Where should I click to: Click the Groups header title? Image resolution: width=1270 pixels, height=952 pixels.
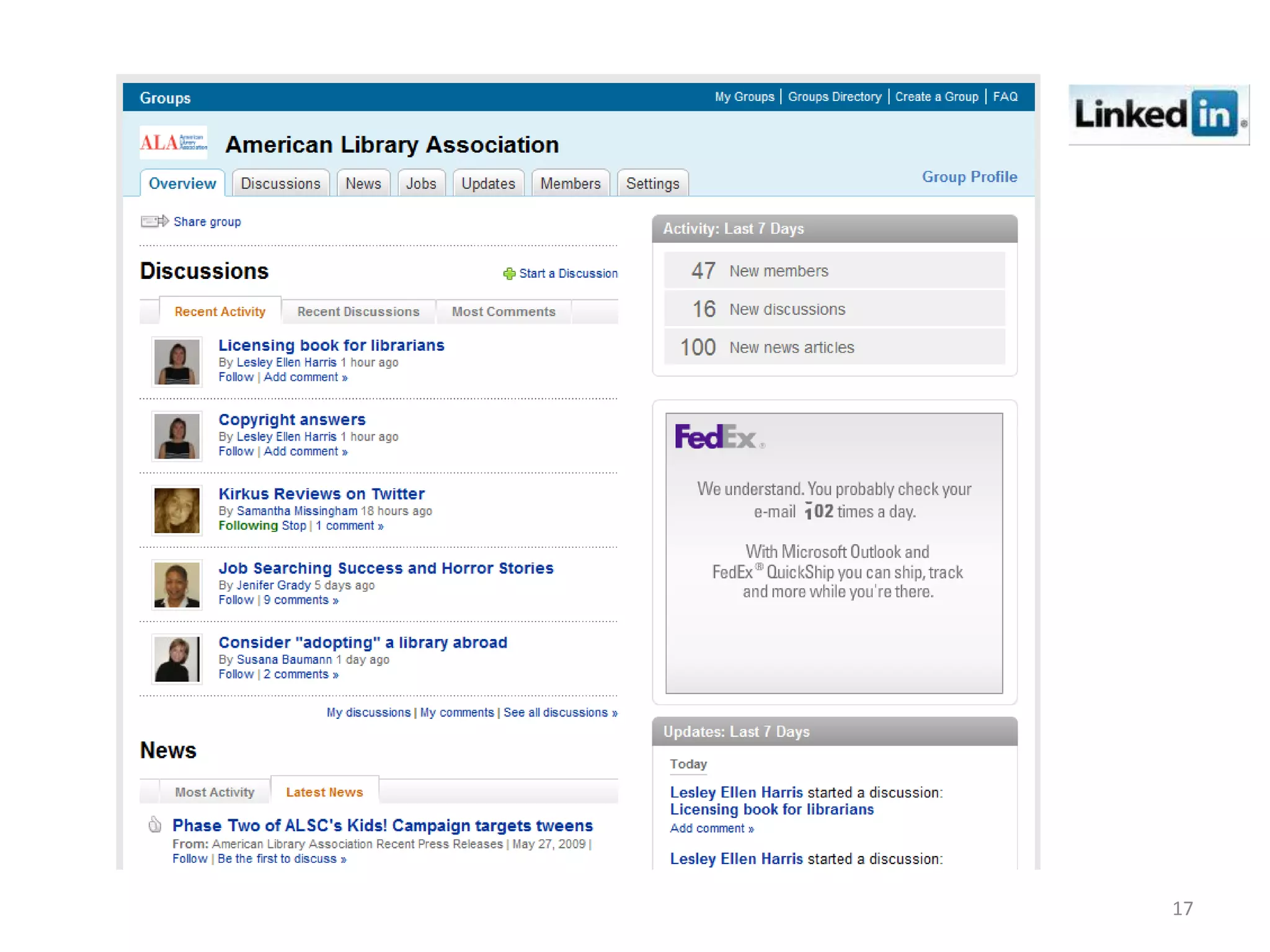pyautogui.click(x=165, y=98)
